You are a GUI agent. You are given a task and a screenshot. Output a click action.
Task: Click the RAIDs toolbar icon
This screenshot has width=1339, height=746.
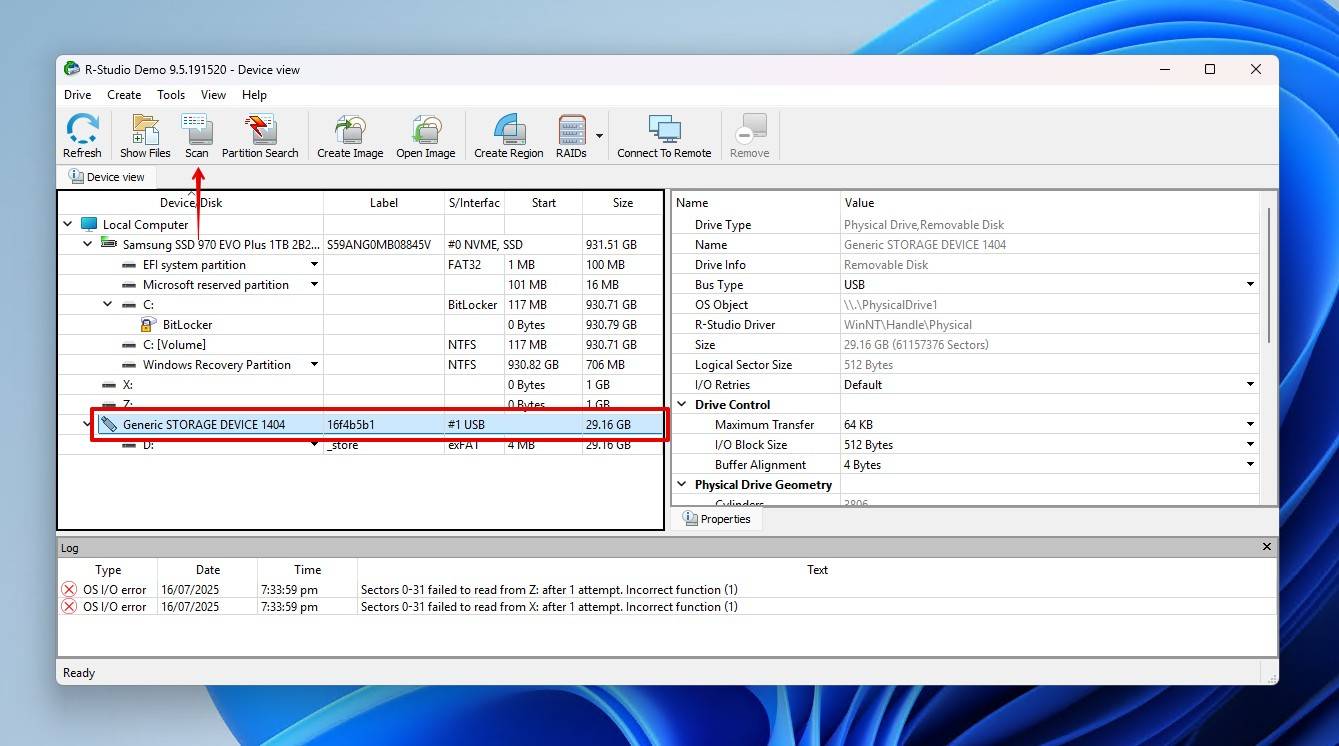coord(571,136)
